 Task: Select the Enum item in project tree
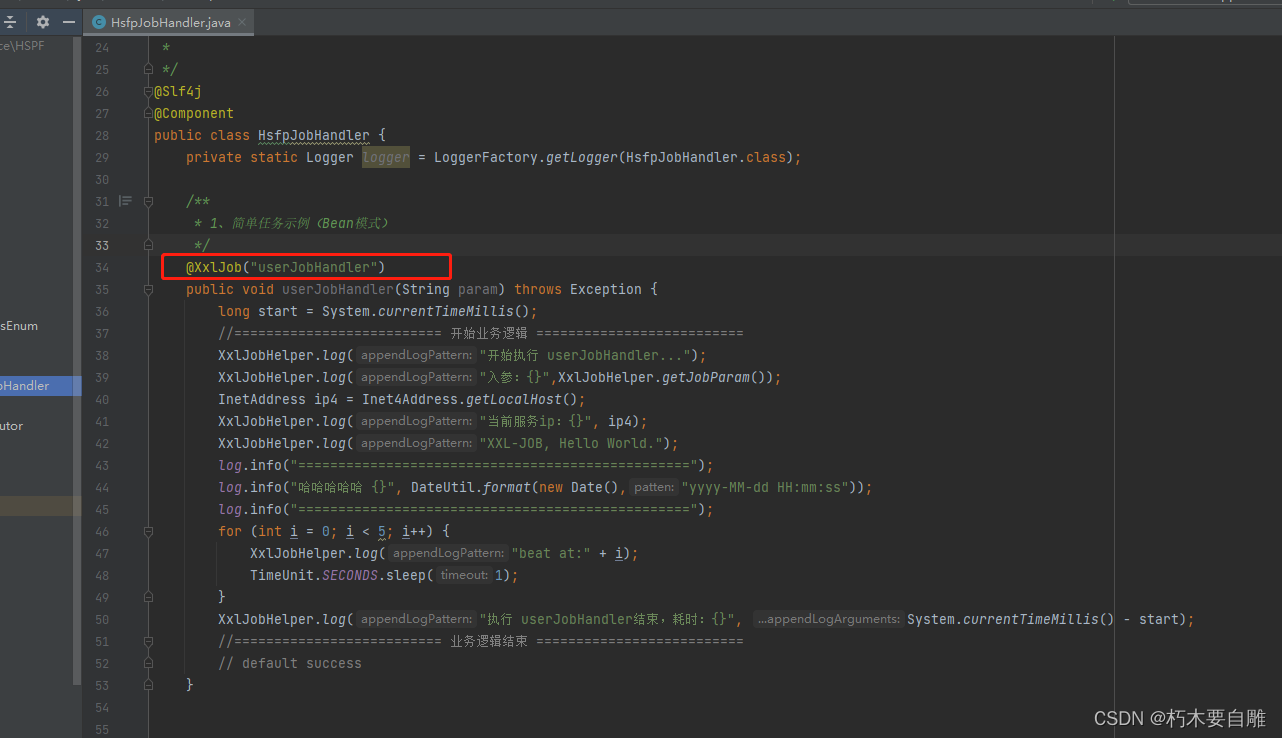pos(20,325)
